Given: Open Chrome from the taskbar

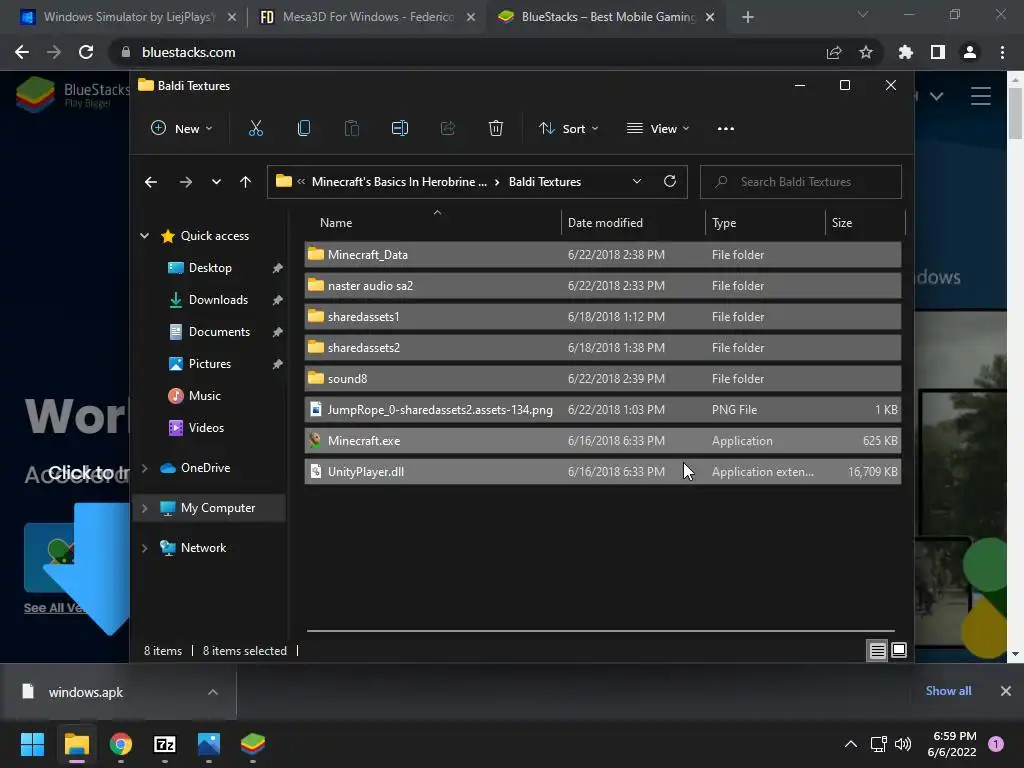Looking at the screenshot, I should [121, 744].
